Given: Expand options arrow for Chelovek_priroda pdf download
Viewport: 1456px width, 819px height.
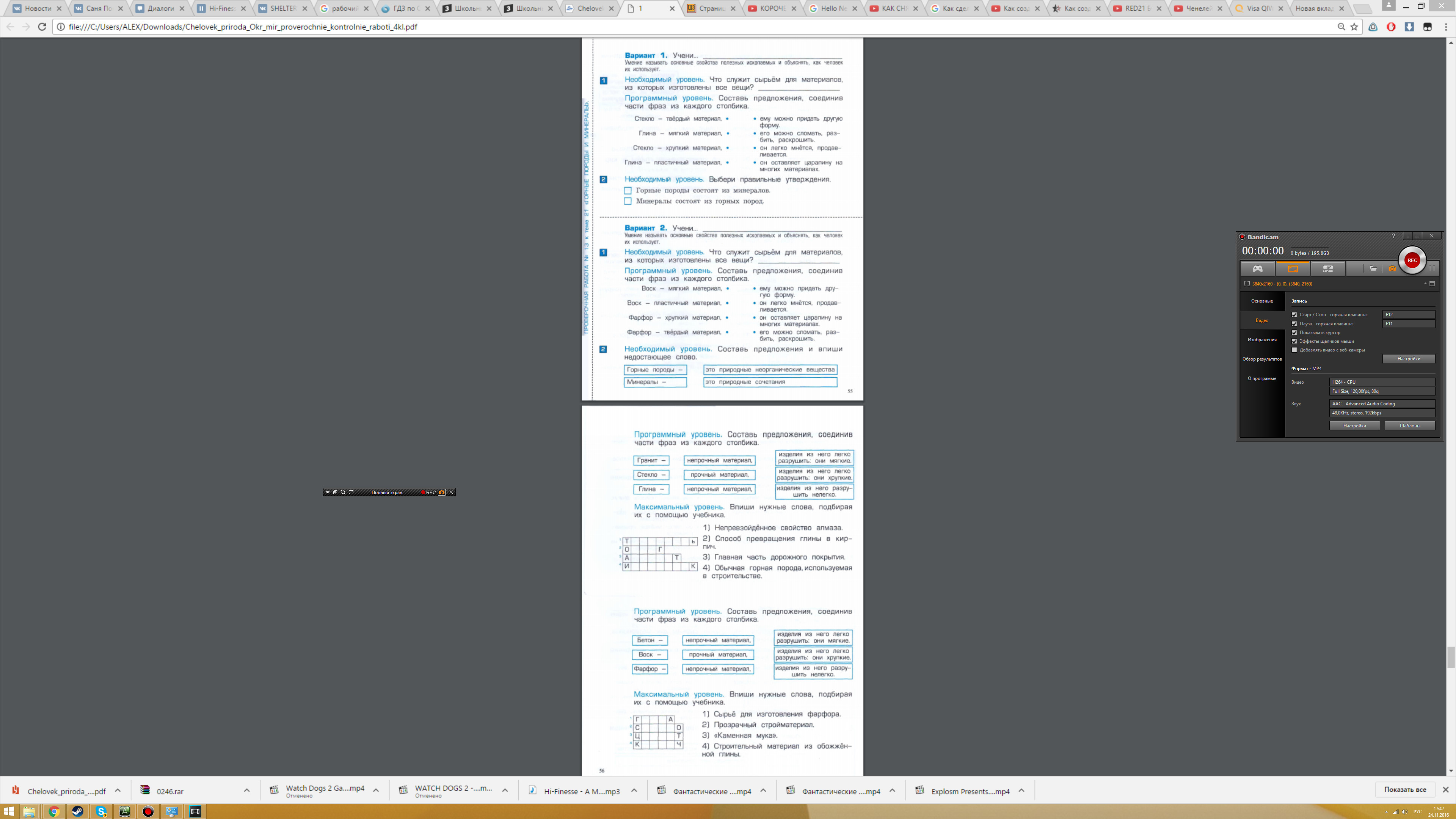Looking at the screenshot, I should point(118,791).
